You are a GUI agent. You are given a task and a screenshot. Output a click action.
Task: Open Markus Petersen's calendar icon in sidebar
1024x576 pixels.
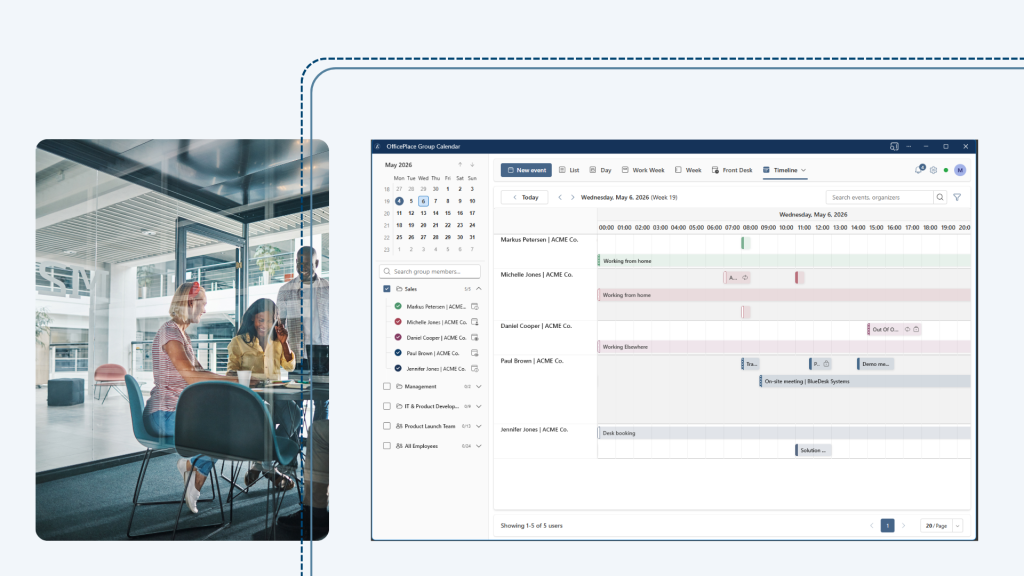pyautogui.click(x=475, y=306)
